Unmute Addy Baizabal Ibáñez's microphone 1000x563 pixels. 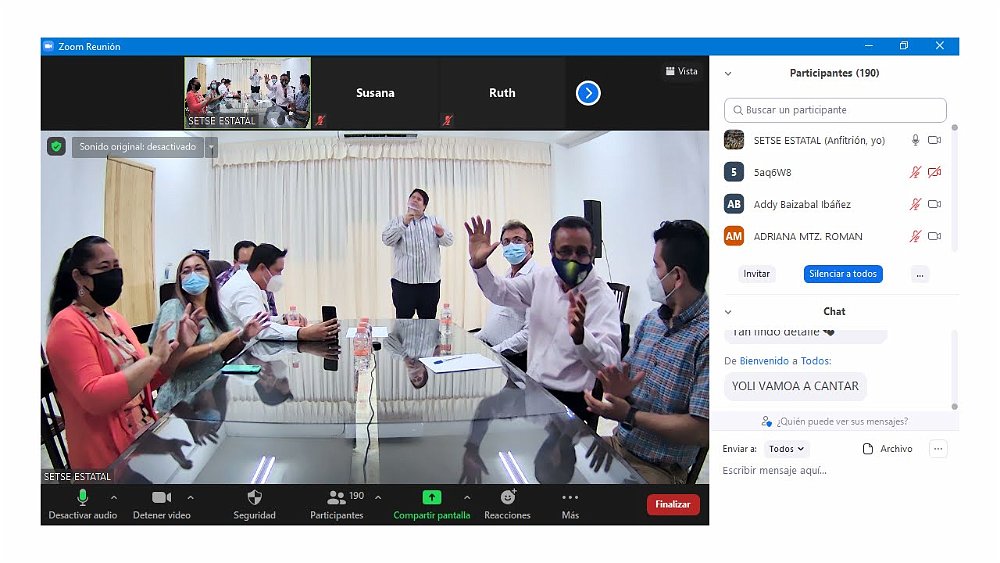(914, 204)
